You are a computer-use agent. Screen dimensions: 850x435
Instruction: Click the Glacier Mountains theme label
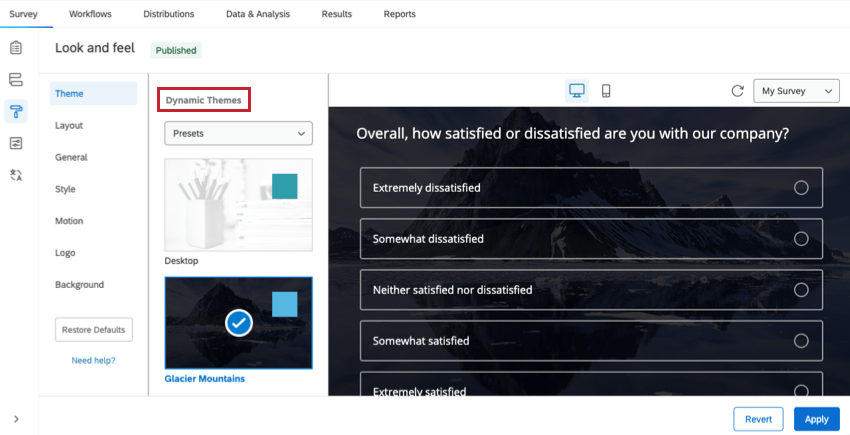pyautogui.click(x=205, y=379)
